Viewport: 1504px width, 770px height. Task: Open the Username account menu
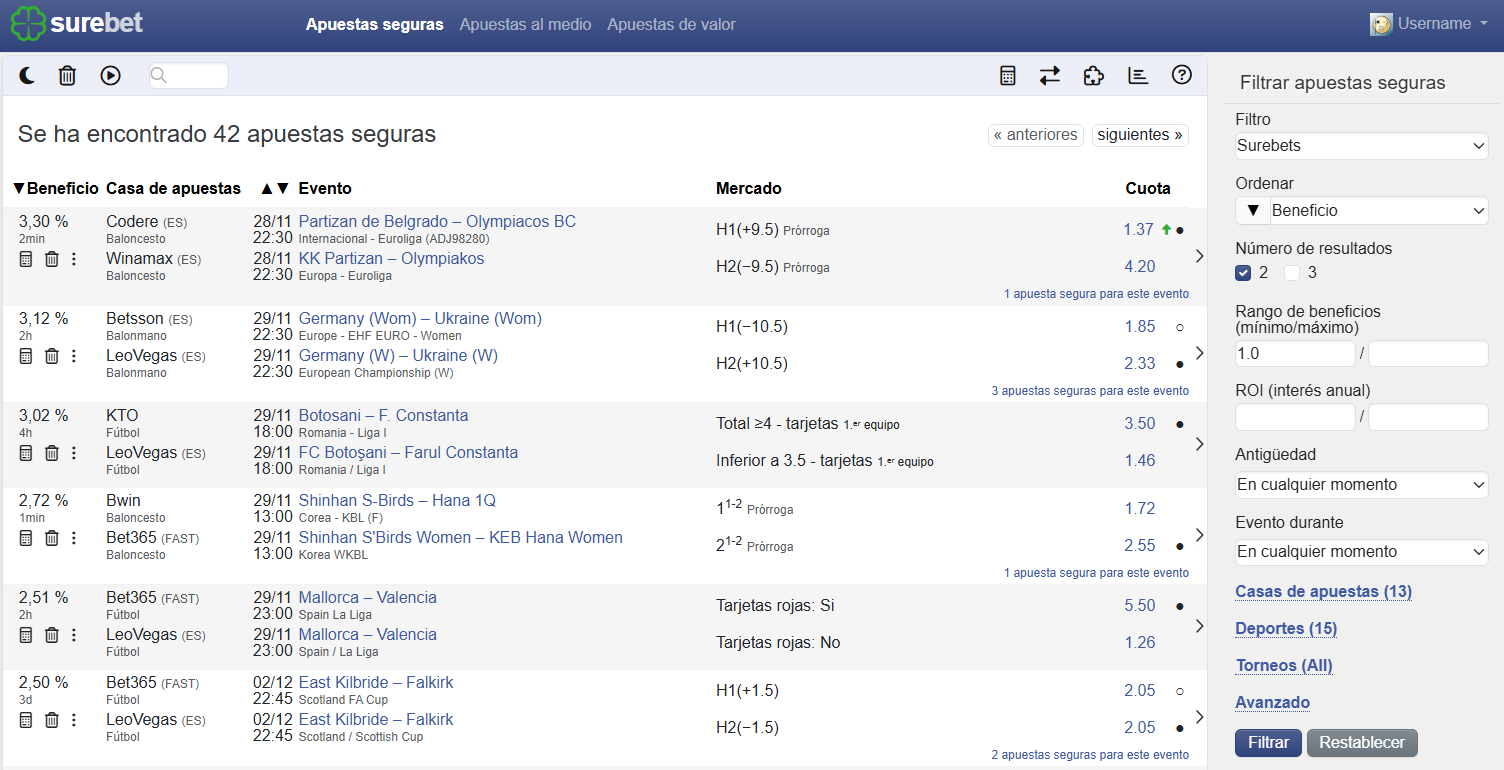pyautogui.click(x=1429, y=24)
